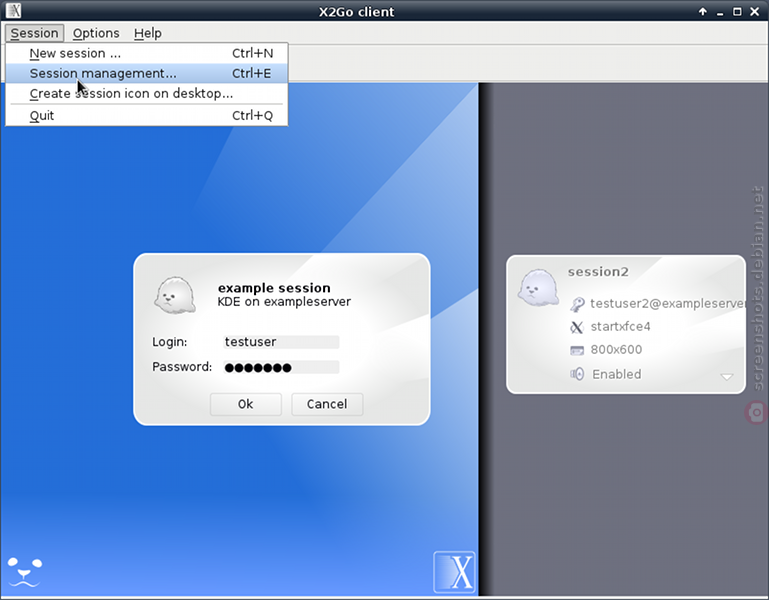Click the 800x600 resolution text
769x600 pixels.
pos(616,350)
